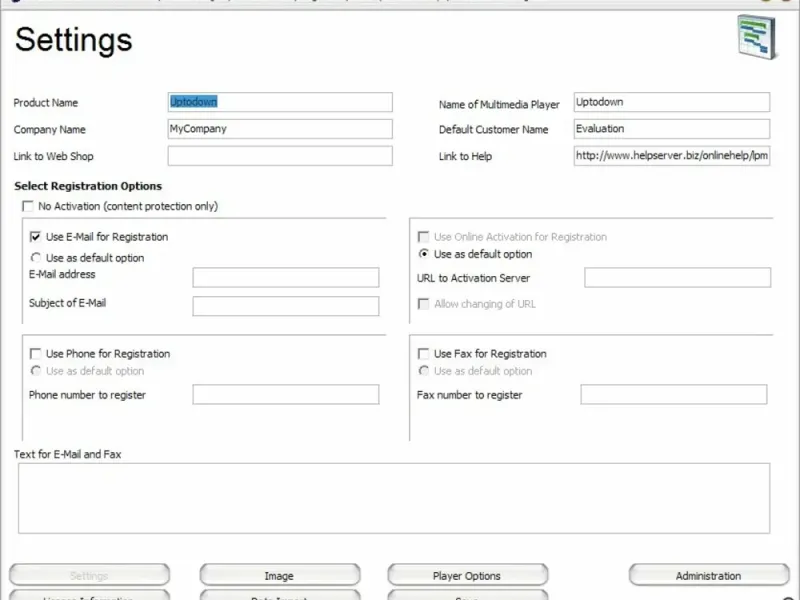Image resolution: width=800 pixels, height=600 pixels.
Task: Click the Link to Help URL field
Action: pos(672,156)
